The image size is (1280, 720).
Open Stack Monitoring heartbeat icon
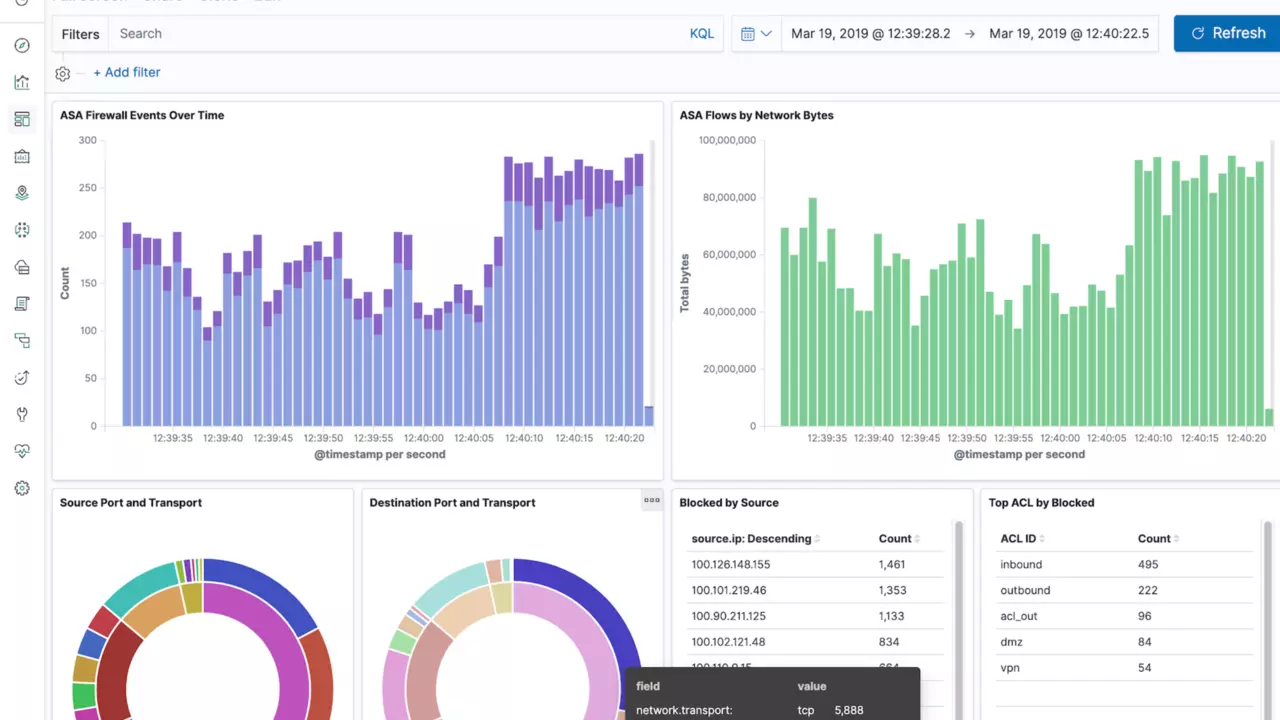click(22, 451)
